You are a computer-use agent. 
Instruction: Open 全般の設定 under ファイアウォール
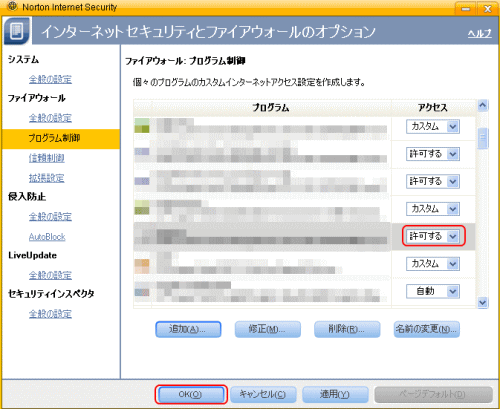(x=50, y=118)
